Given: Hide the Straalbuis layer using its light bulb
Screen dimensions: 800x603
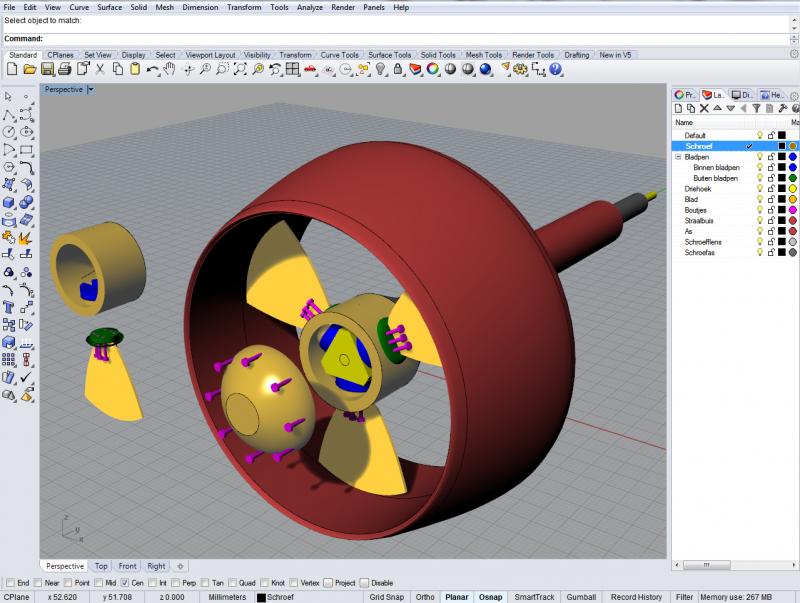Looking at the screenshot, I should [x=760, y=221].
